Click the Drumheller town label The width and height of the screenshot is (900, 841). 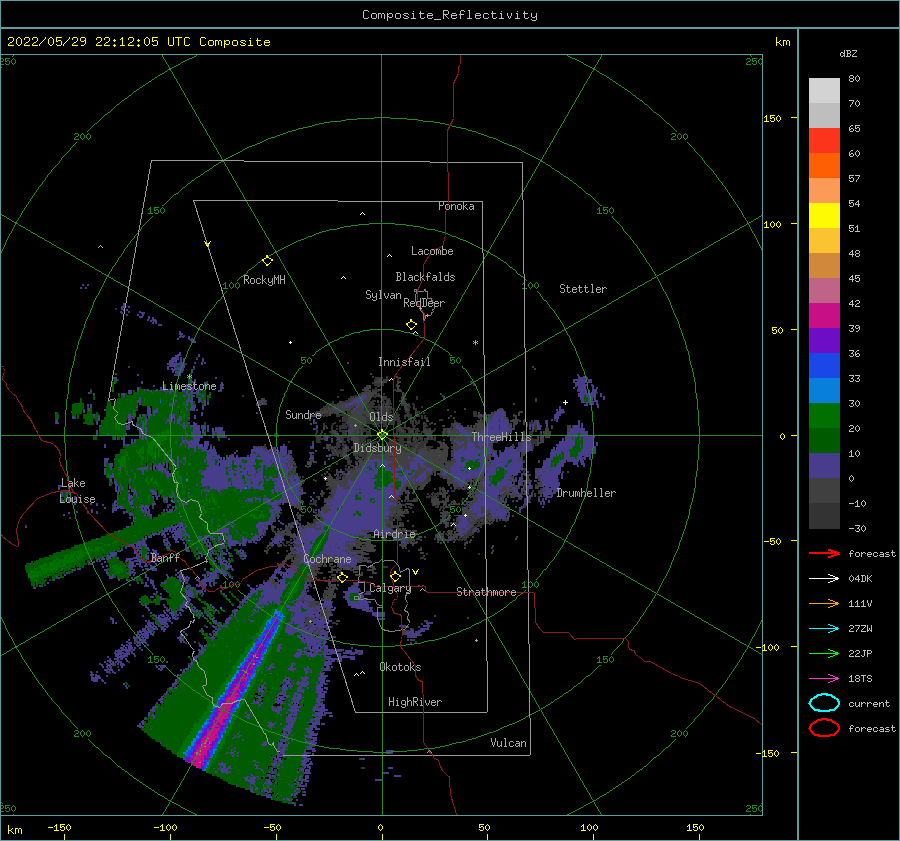click(586, 493)
